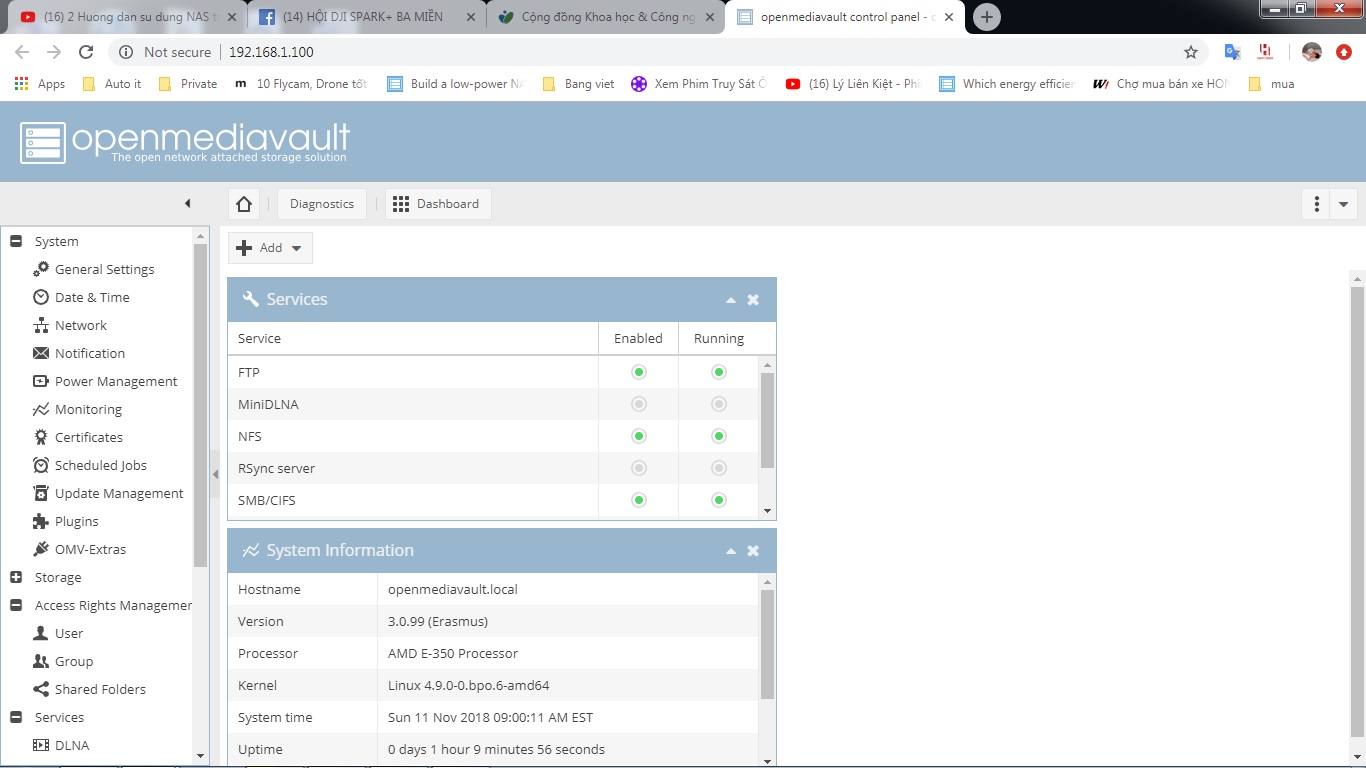Toggle NFS Enabled indicator
This screenshot has width=1366, height=768.
pos(639,436)
